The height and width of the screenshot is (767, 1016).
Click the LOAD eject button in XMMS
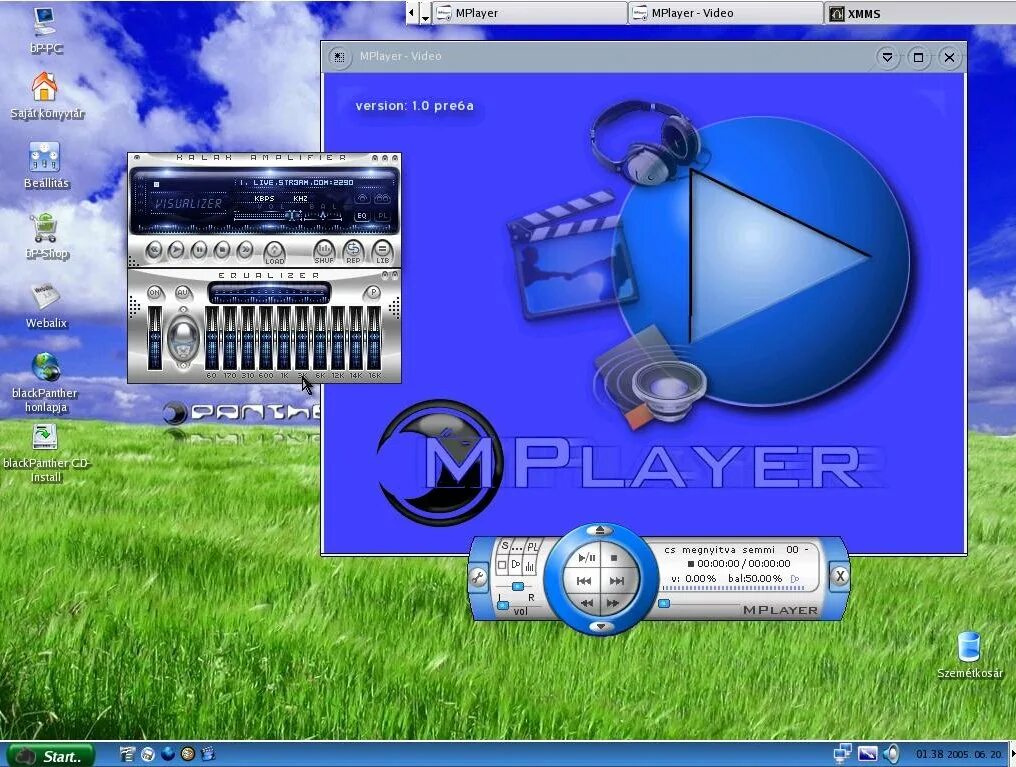pos(274,251)
